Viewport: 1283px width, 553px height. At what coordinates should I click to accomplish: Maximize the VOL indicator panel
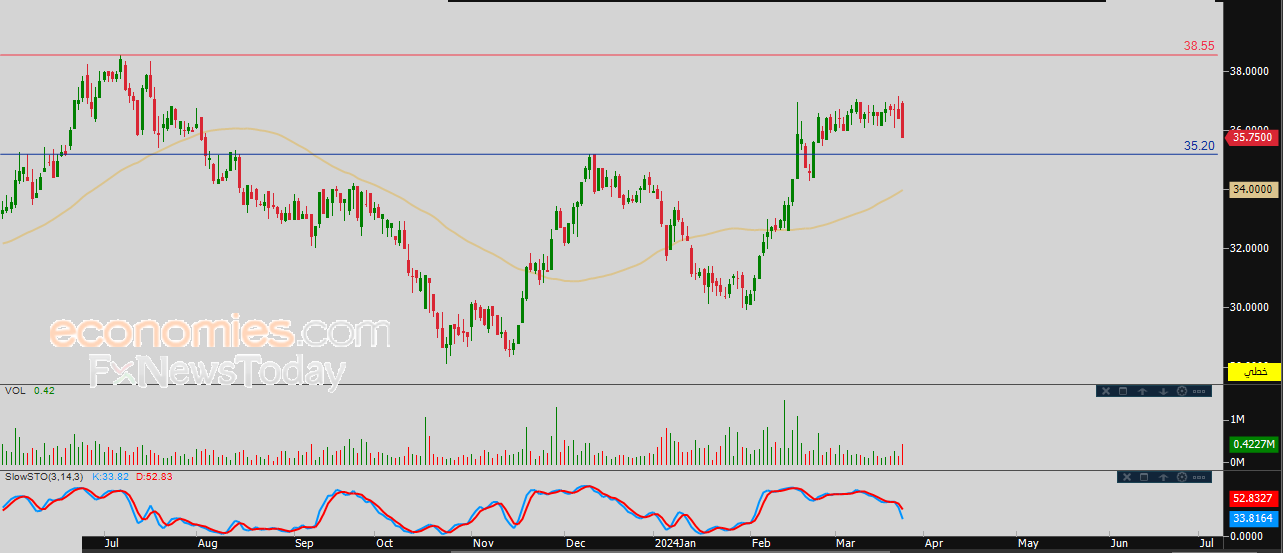coord(1123,391)
